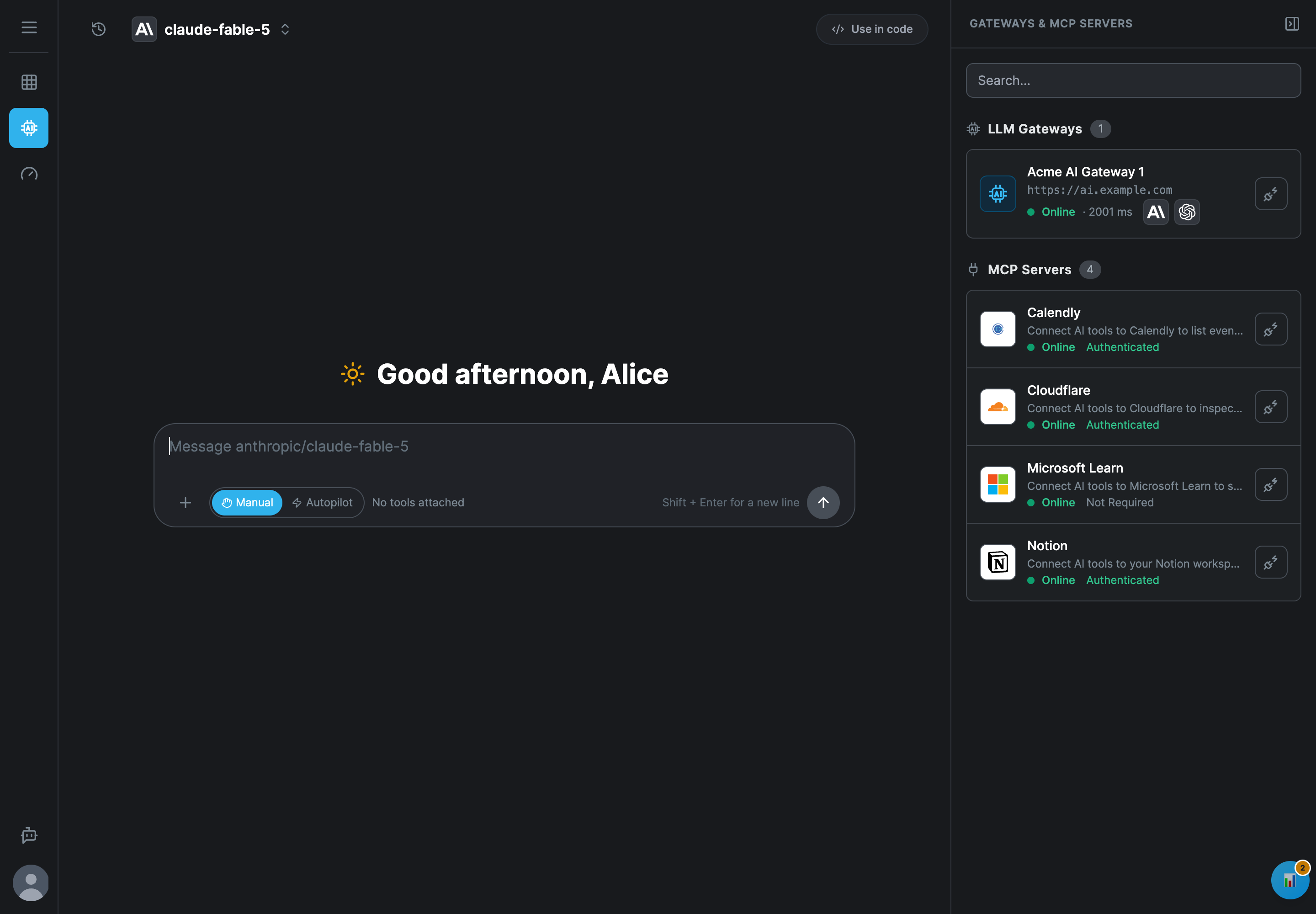
Task: Focus the message input box
Action: [x=504, y=446]
